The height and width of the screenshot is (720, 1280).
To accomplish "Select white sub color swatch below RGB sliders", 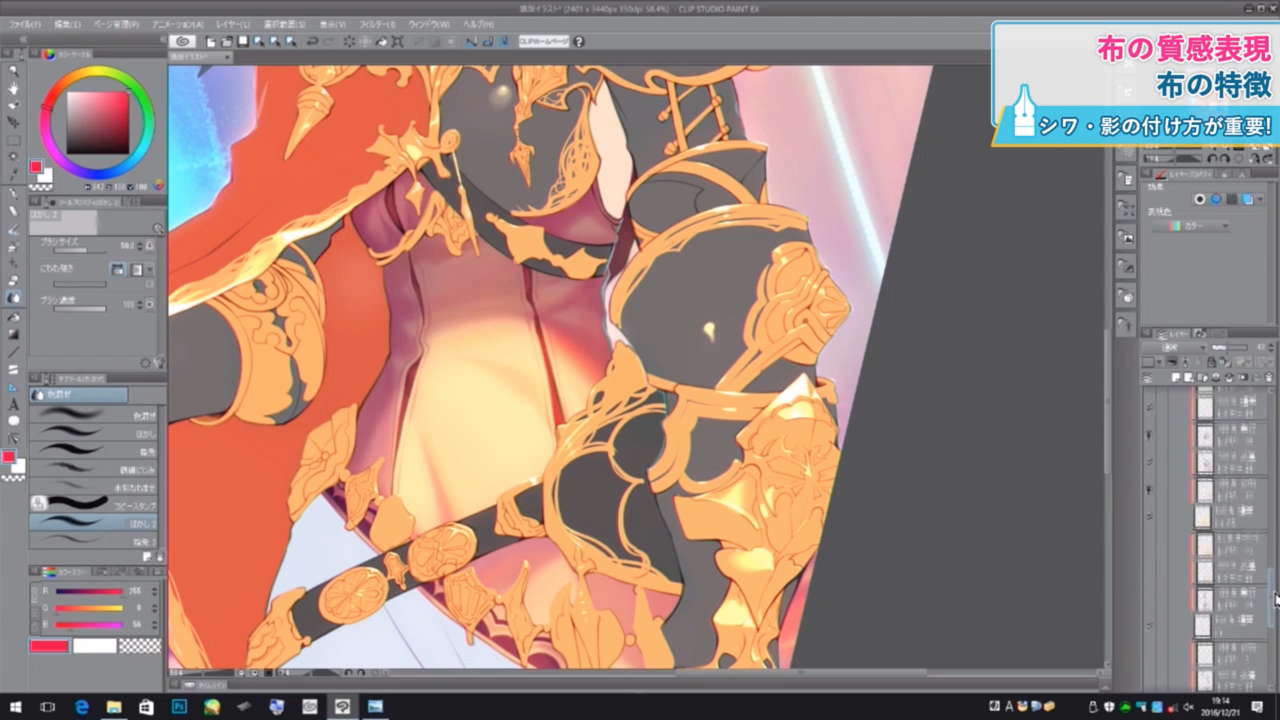I will click(x=94, y=646).
